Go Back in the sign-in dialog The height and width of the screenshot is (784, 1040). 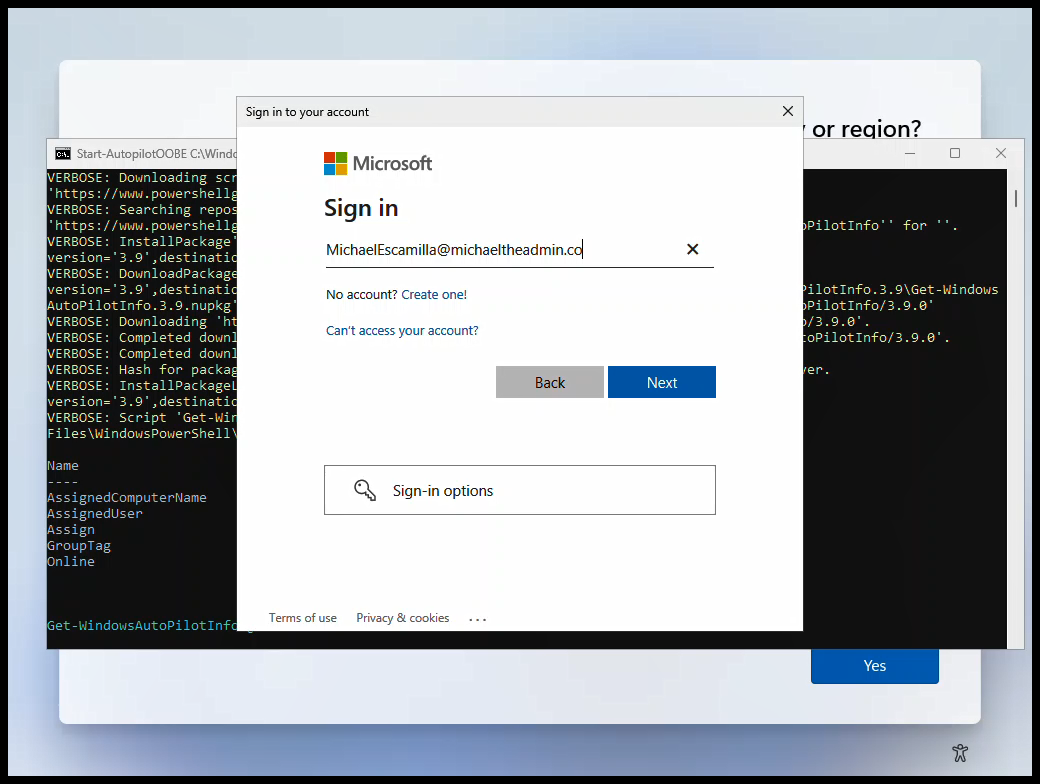(550, 383)
